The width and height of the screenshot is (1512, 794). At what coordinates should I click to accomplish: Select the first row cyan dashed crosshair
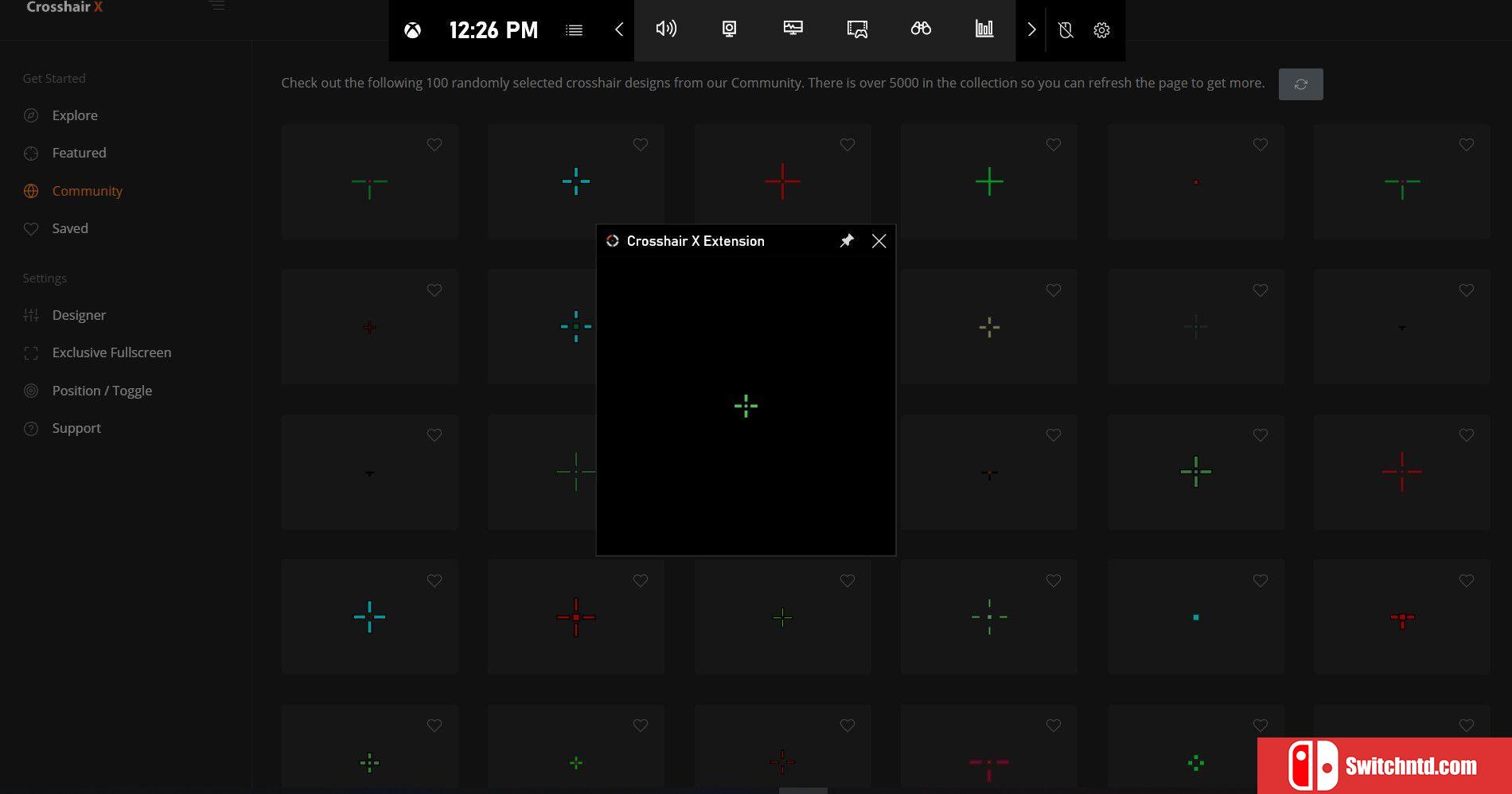(x=576, y=181)
